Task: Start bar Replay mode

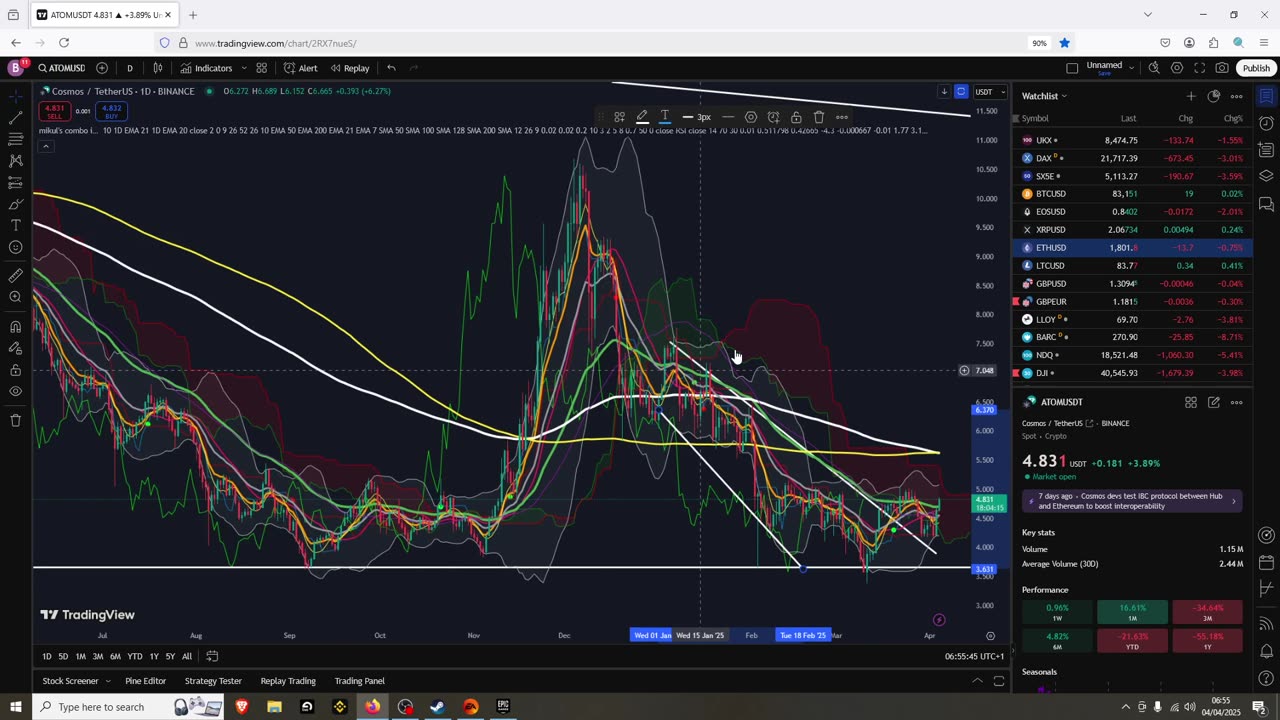Action: (349, 68)
